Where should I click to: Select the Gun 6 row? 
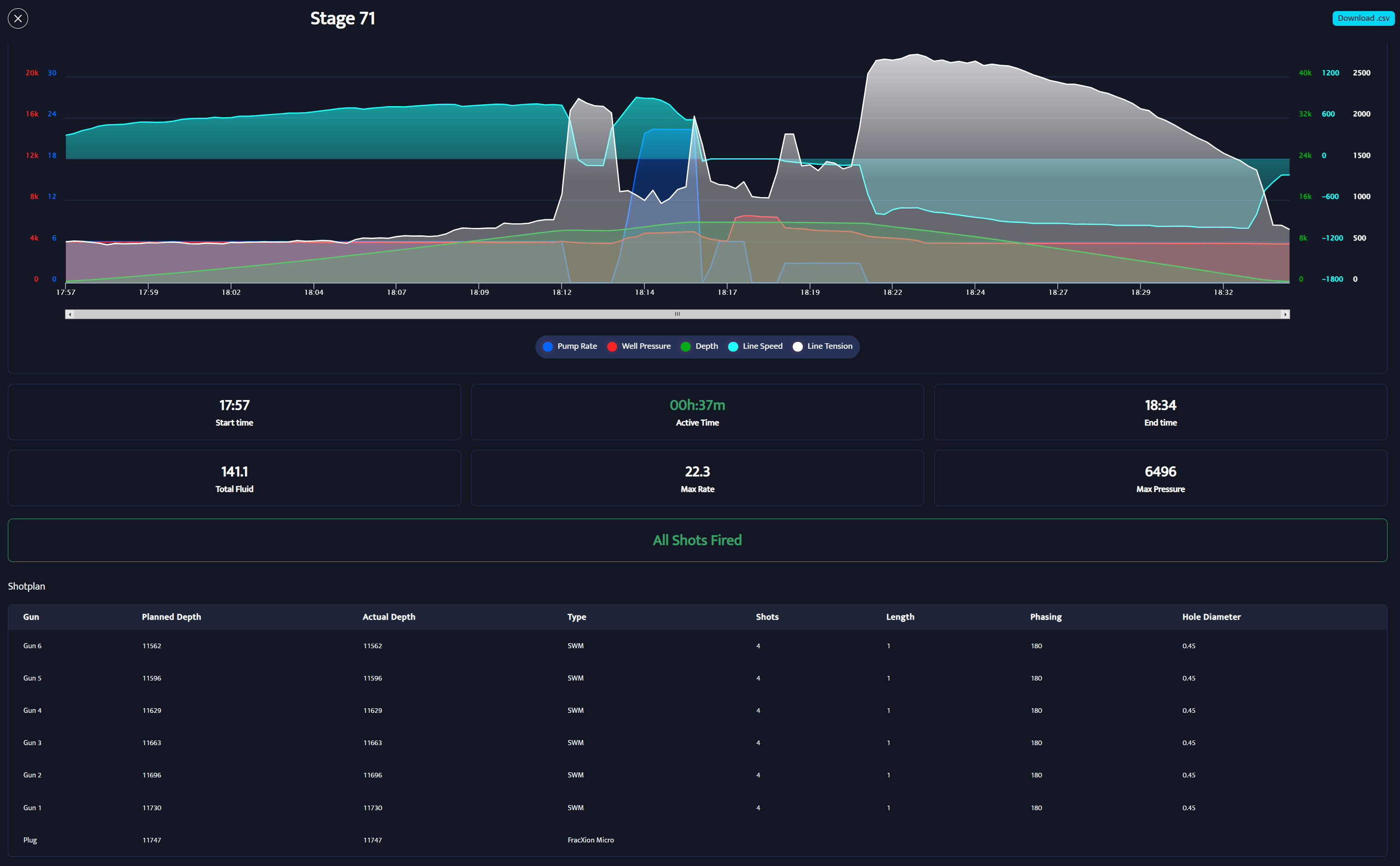pos(32,645)
